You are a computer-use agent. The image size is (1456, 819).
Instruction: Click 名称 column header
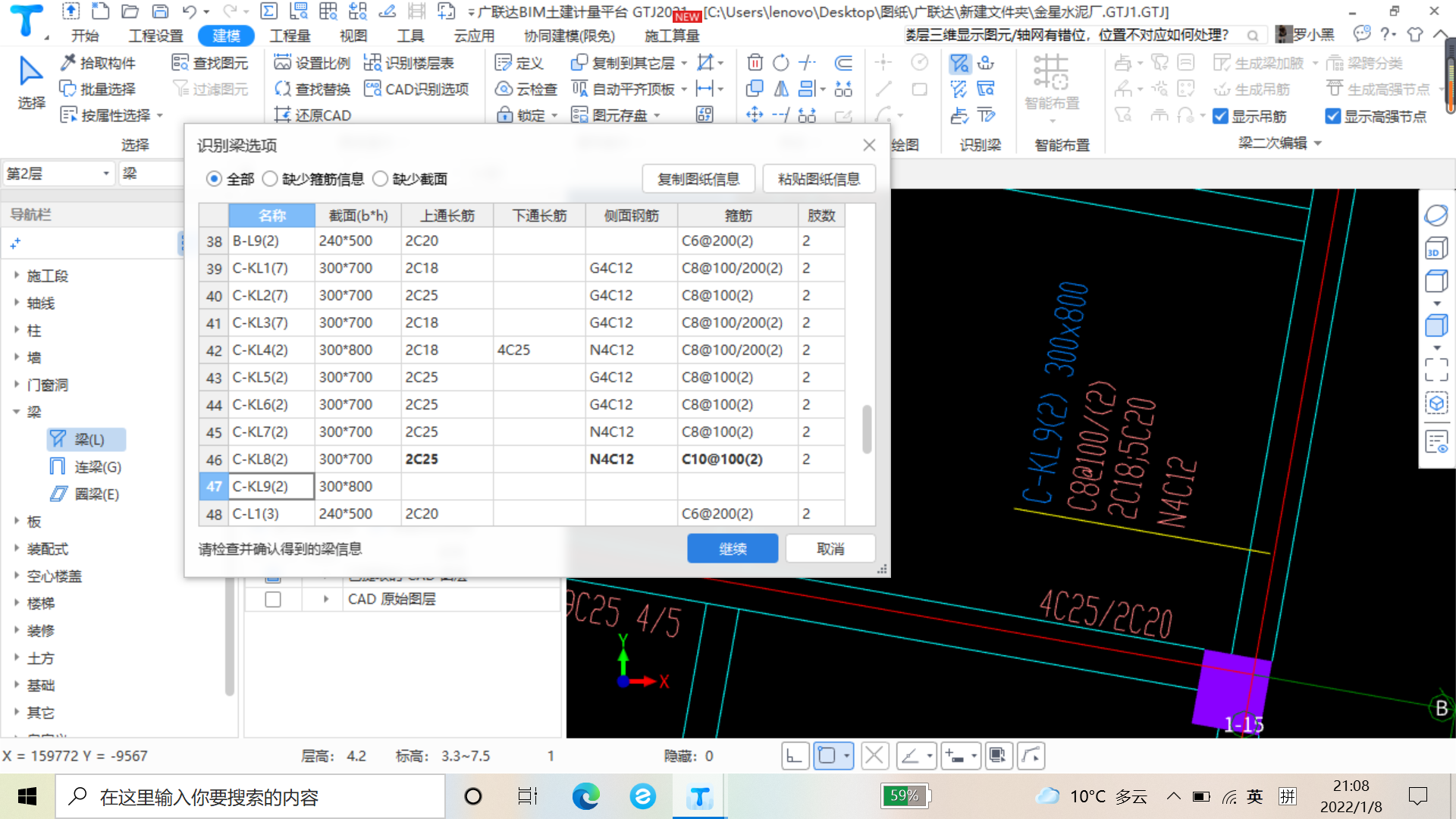tap(271, 215)
